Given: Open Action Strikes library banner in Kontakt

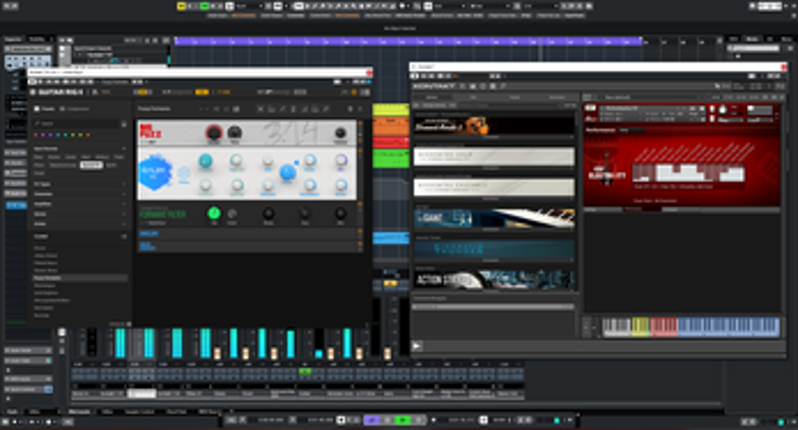Looking at the screenshot, I should (x=494, y=280).
